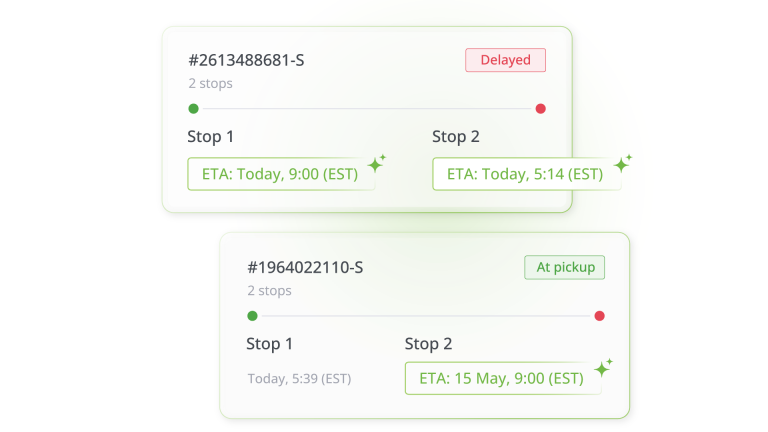Click Stop 2 label in Delayed shipment card

coord(455,137)
